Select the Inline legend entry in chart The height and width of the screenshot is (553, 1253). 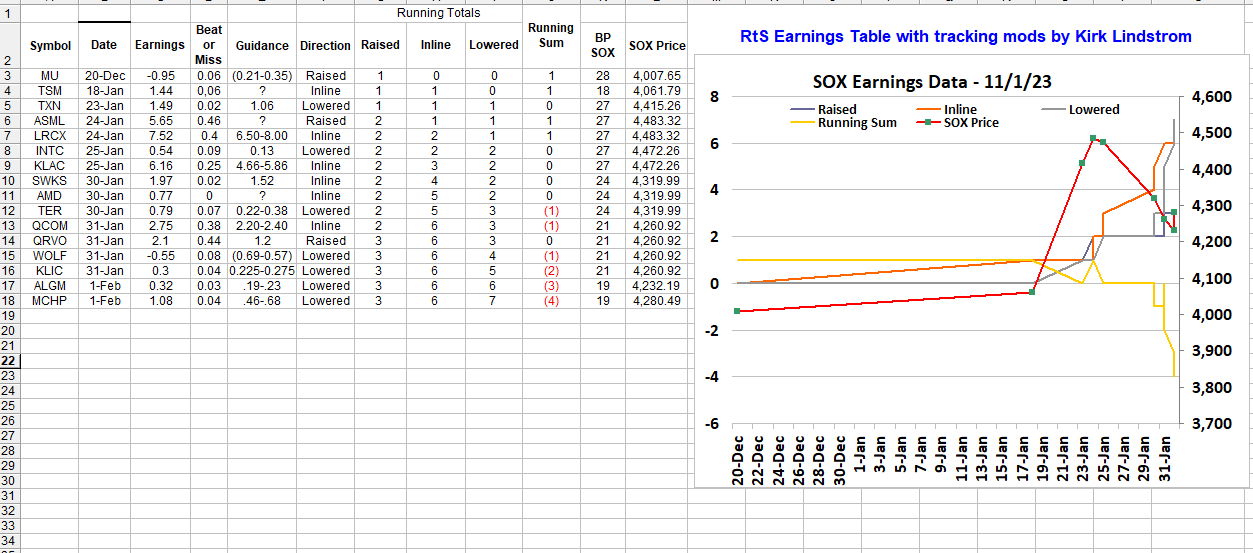pyautogui.click(x=960, y=109)
